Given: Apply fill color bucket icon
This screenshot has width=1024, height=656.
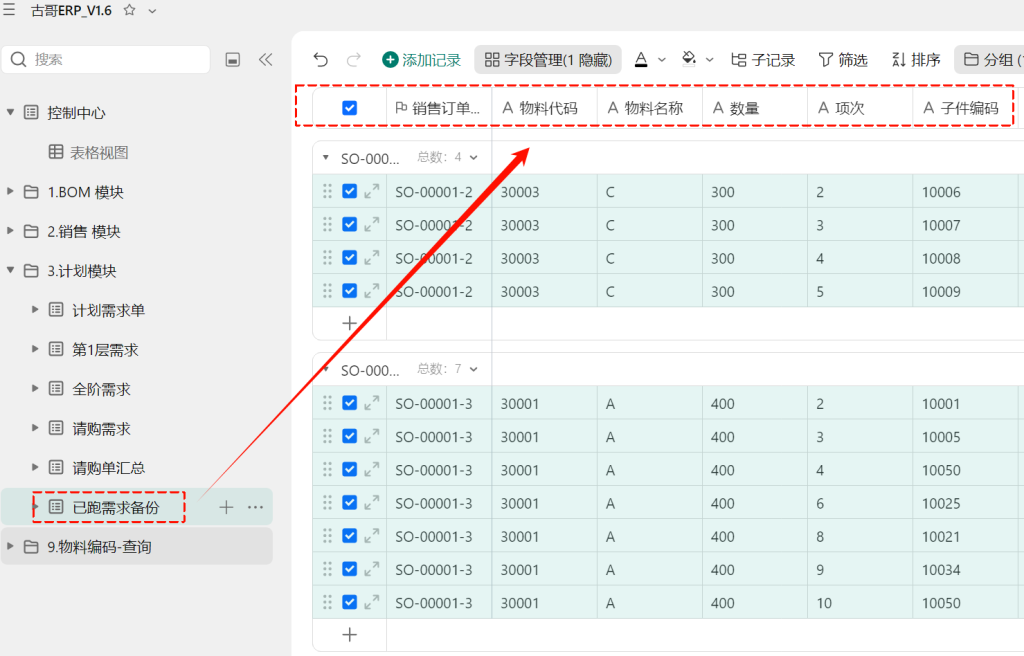Looking at the screenshot, I should (689, 59).
